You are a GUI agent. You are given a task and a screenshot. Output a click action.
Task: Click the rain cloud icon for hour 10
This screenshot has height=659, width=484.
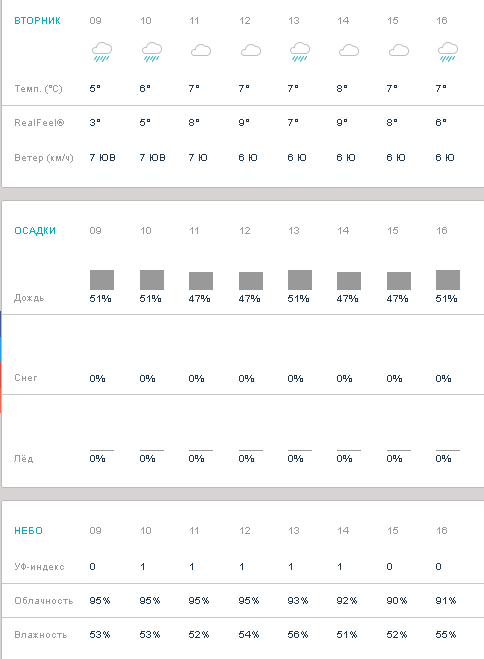(x=152, y=52)
